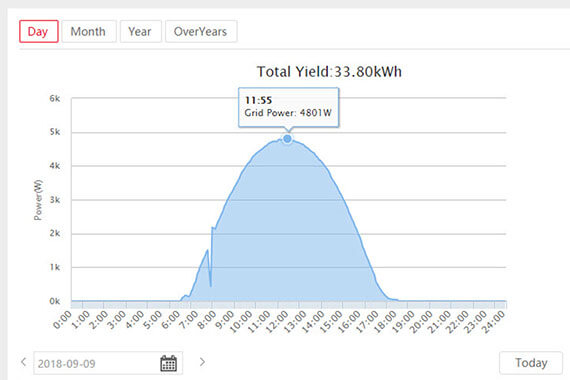Open the Year tab
The height and width of the screenshot is (380, 570).
tap(140, 32)
